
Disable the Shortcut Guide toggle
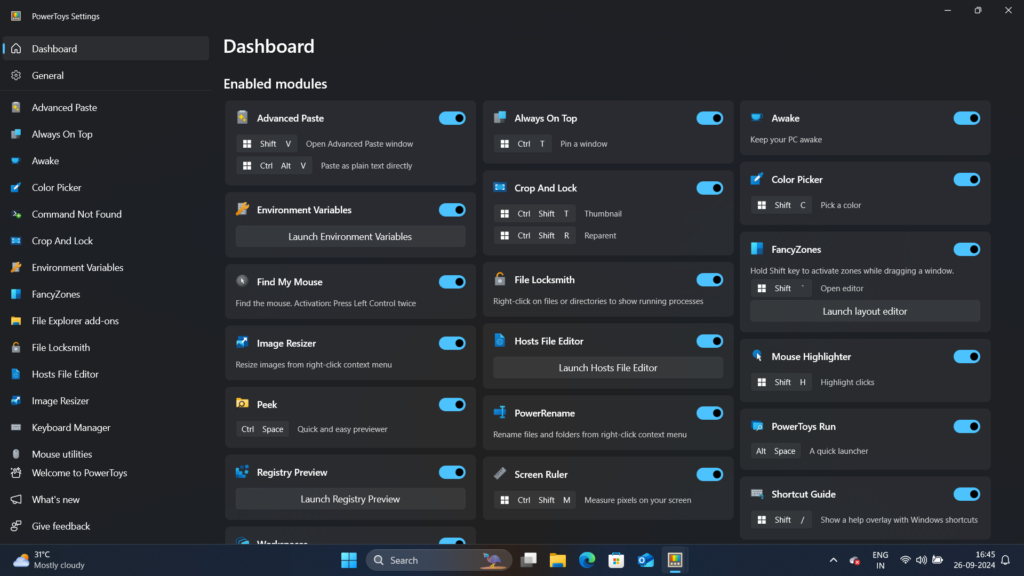tap(967, 494)
